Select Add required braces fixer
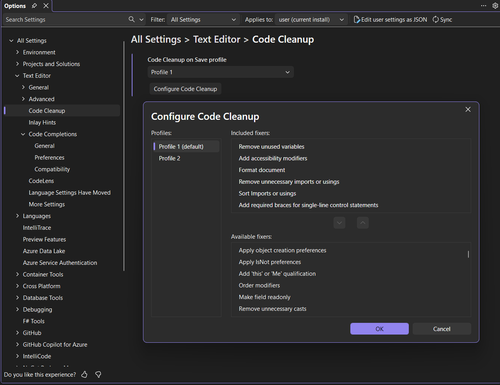 (x=351, y=205)
